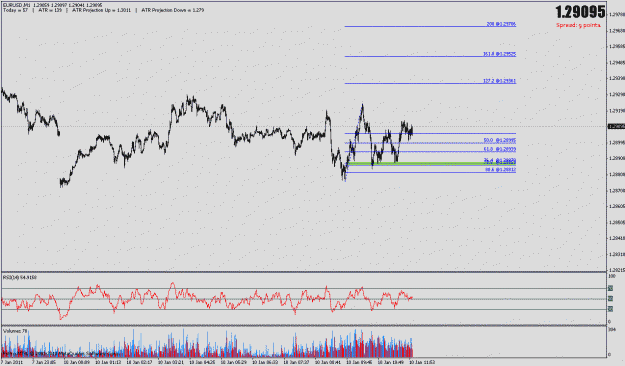Click the 161.8 Fibonacci extension level label
The height and width of the screenshot is (366, 625).
(x=499, y=54)
